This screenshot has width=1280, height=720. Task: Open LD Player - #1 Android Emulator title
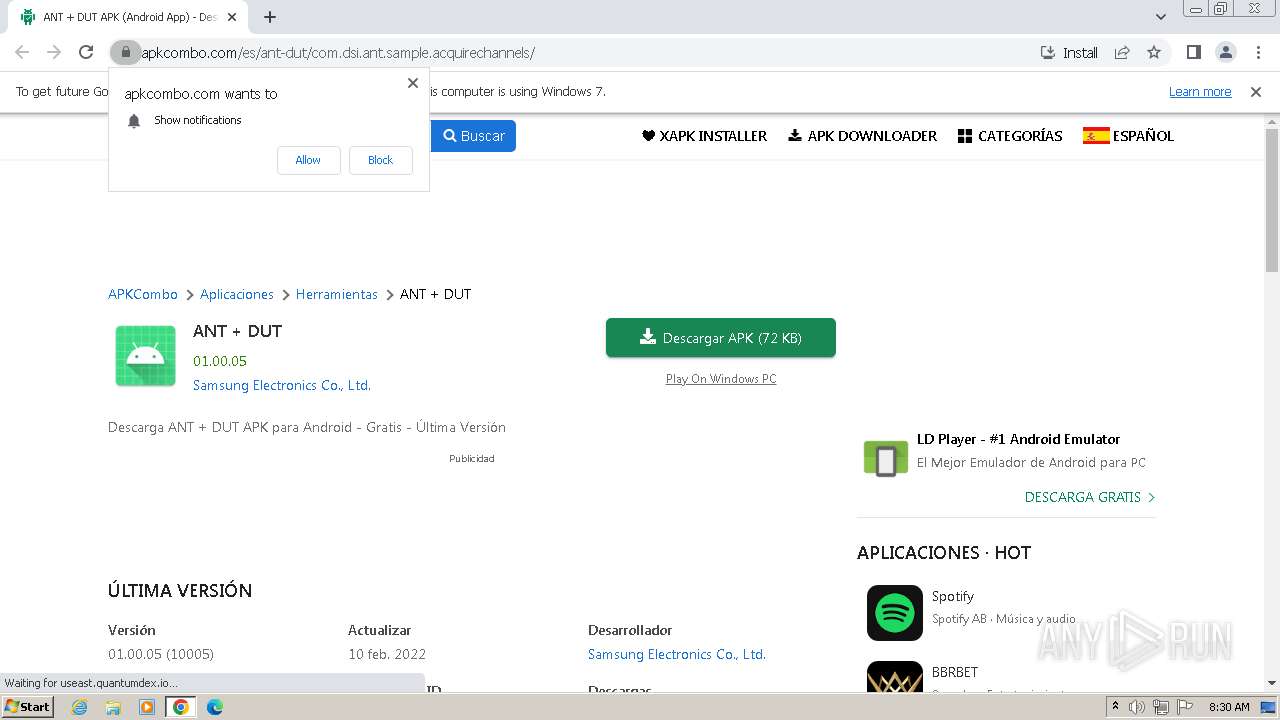click(1018, 439)
